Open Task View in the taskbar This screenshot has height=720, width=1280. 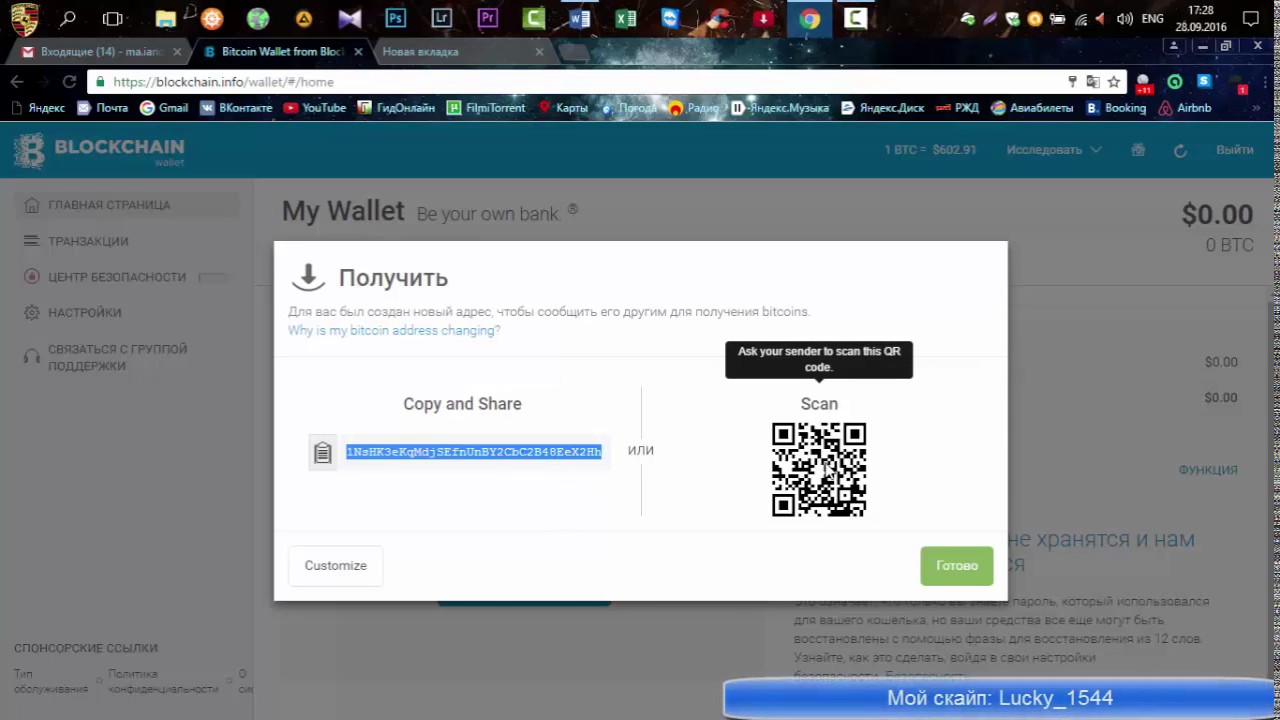point(113,18)
